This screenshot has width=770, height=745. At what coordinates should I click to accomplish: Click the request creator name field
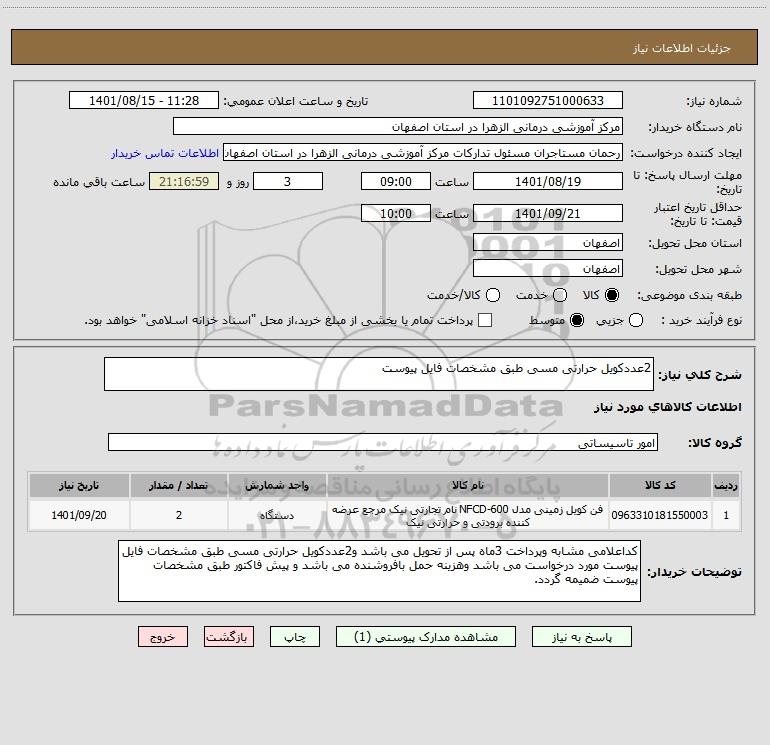(423, 153)
